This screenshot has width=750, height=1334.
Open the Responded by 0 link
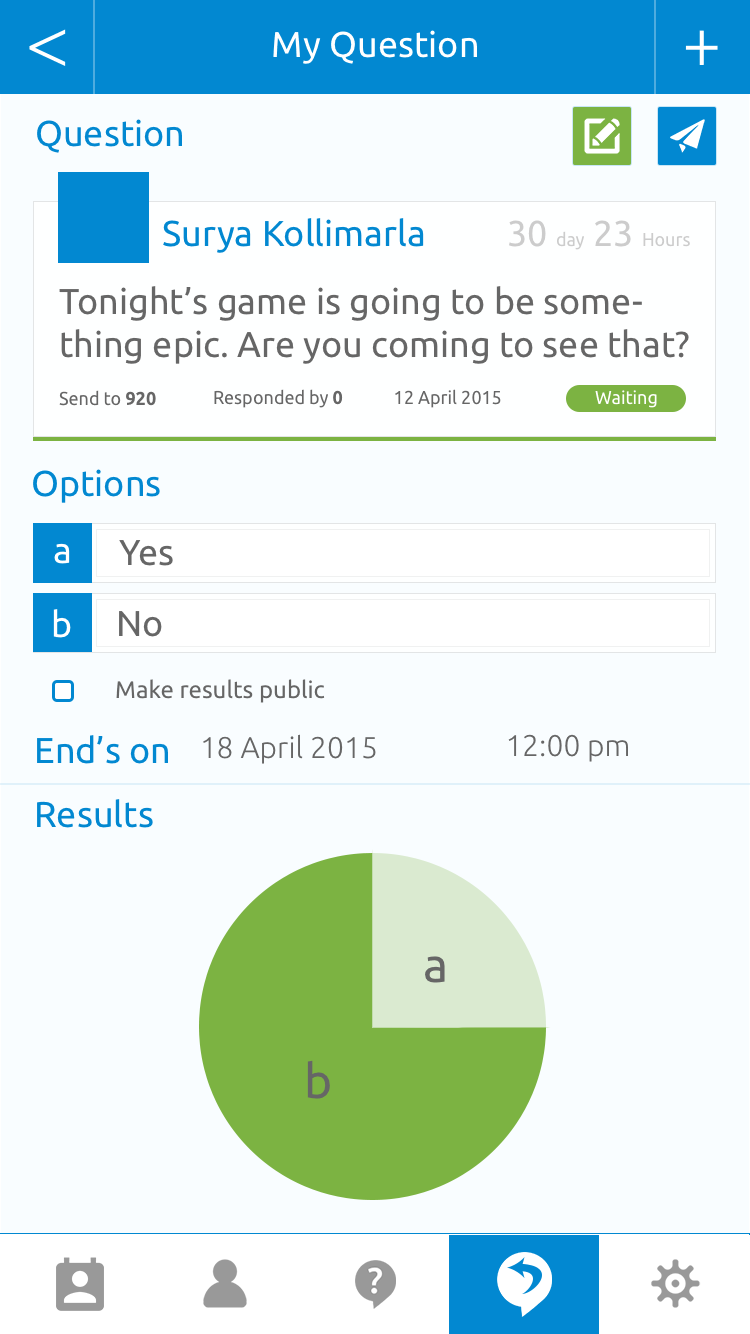click(277, 397)
